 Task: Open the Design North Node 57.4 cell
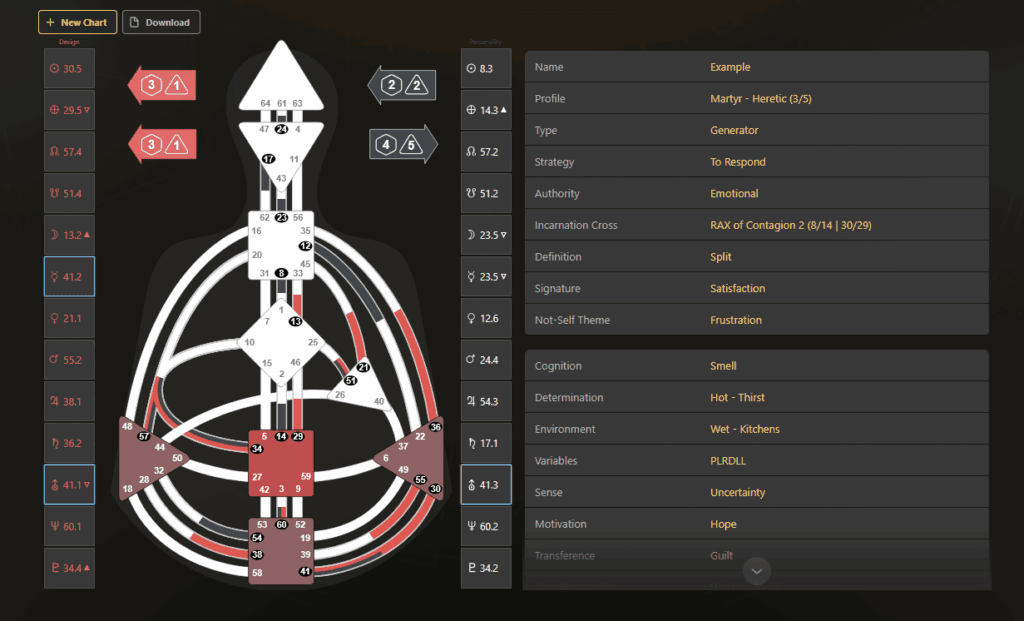(x=69, y=151)
